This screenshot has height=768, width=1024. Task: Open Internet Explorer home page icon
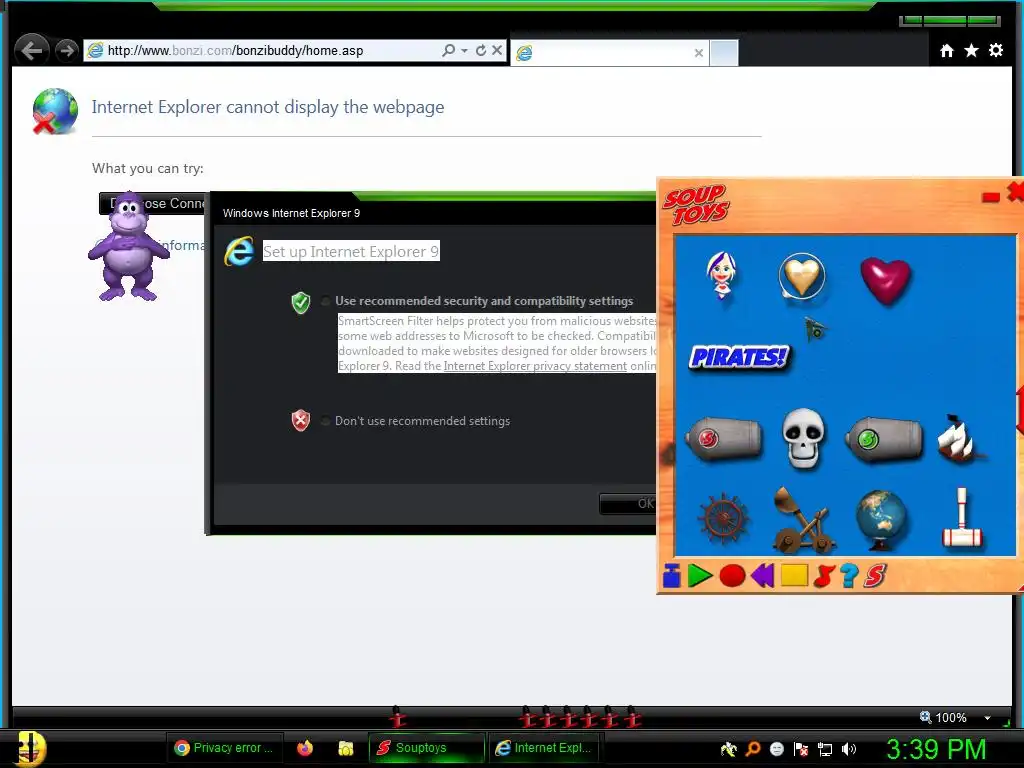(x=947, y=50)
